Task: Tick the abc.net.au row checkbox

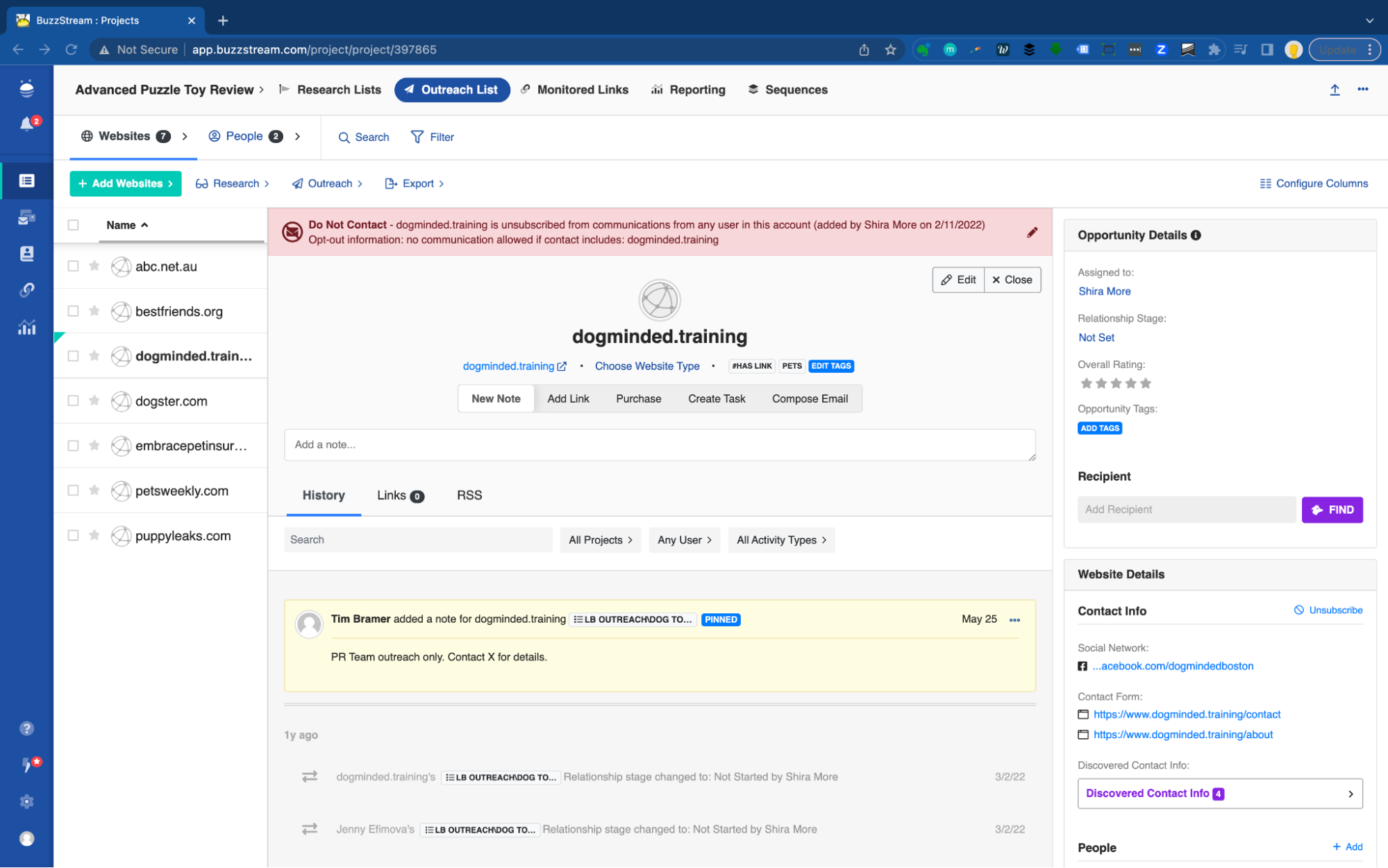Action: point(73,266)
